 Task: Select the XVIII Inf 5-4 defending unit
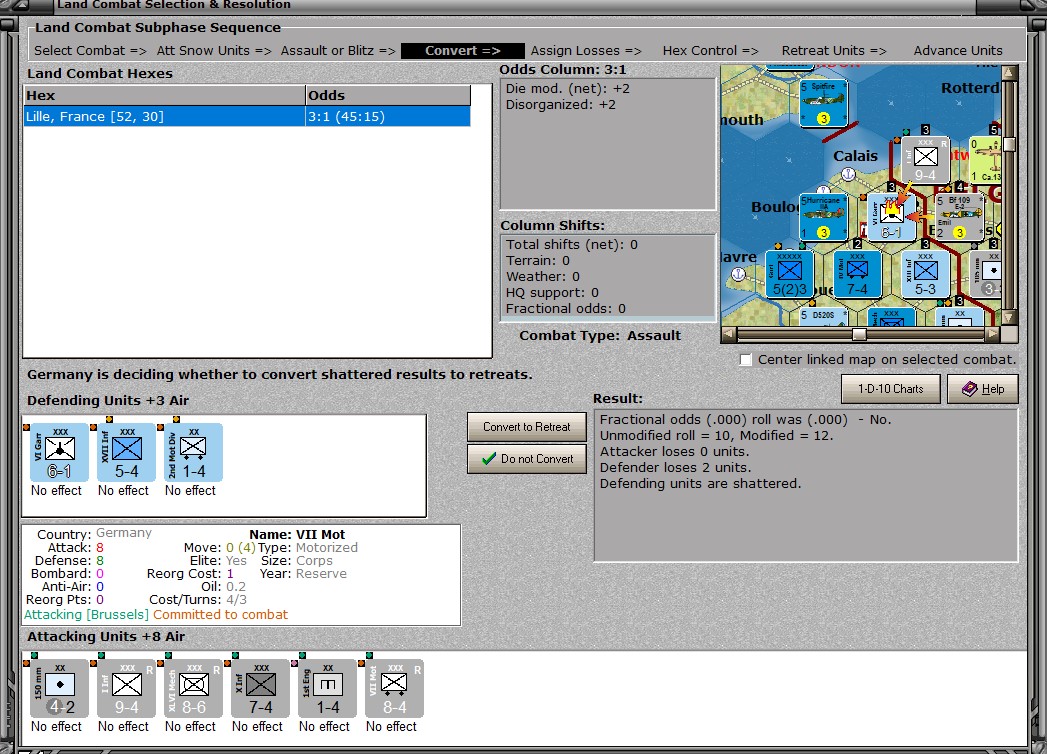tap(126, 452)
